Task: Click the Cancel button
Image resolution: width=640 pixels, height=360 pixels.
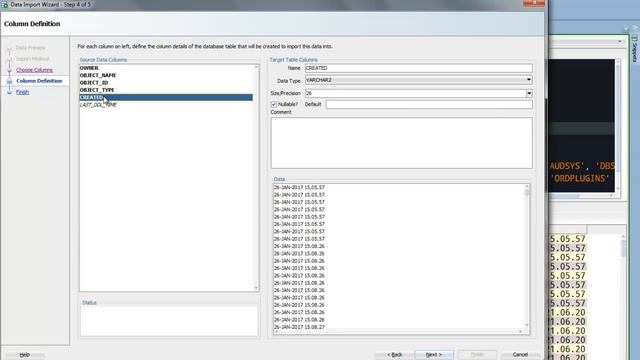Action: [520, 355]
